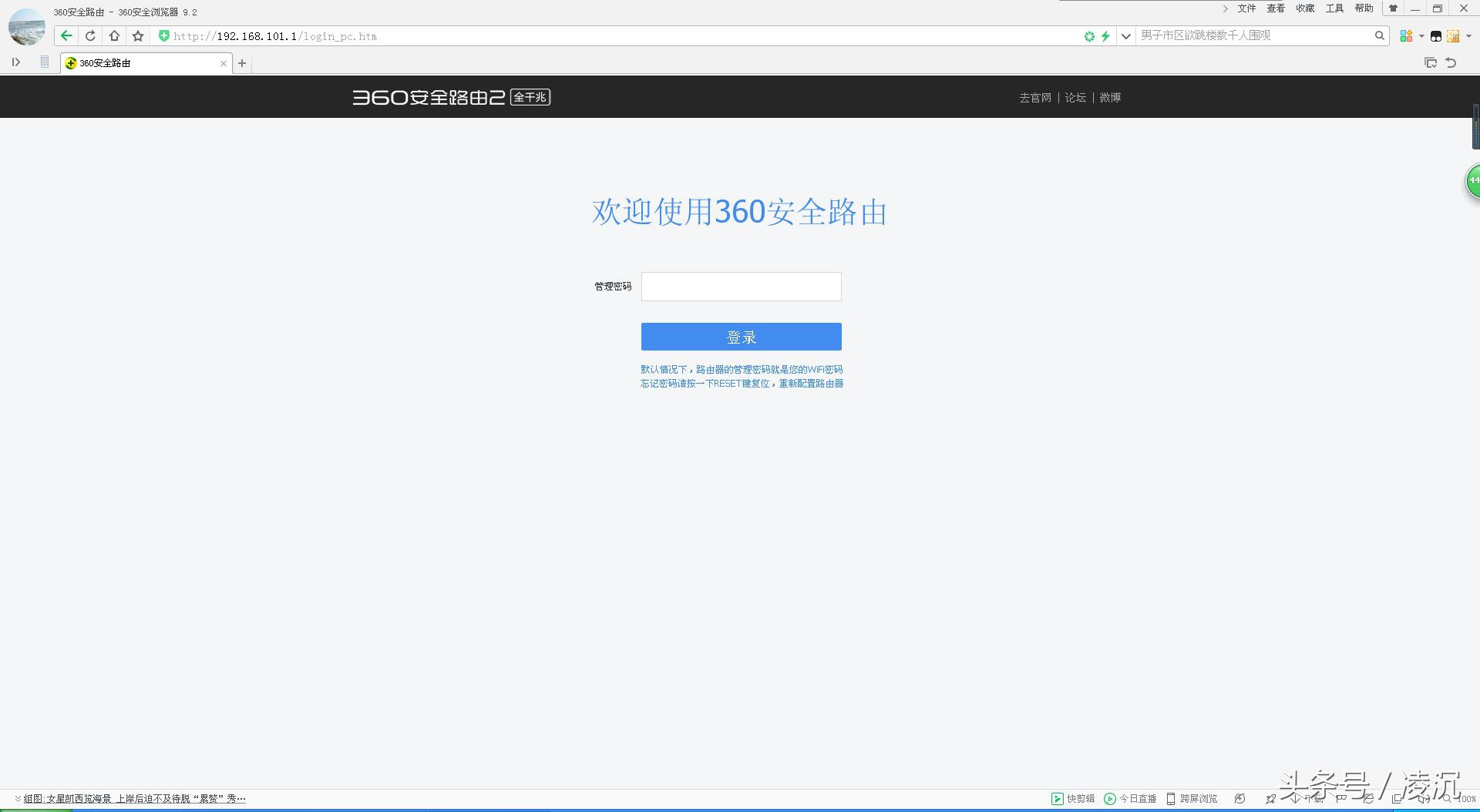Click the search magnifier icon
Viewport: 1480px width, 812px height.
tap(1379, 35)
